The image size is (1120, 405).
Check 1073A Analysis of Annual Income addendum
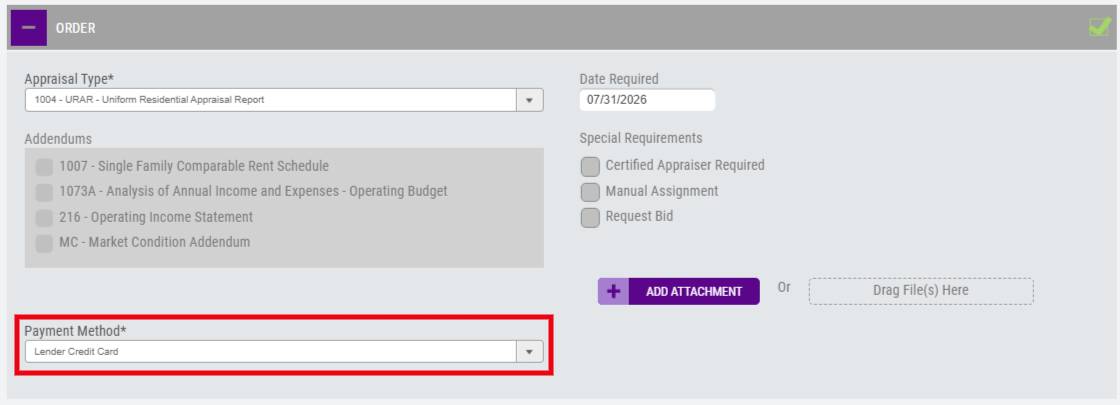click(x=44, y=192)
